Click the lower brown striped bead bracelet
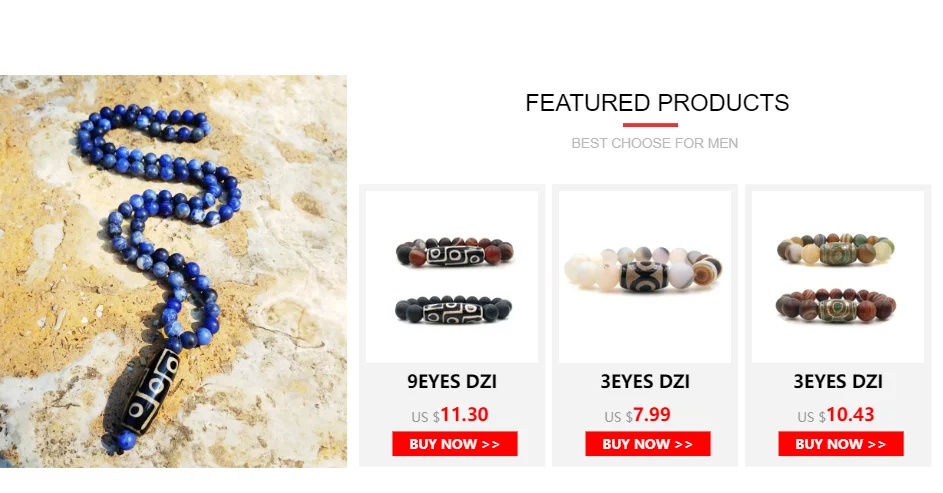 pos(836,305)
